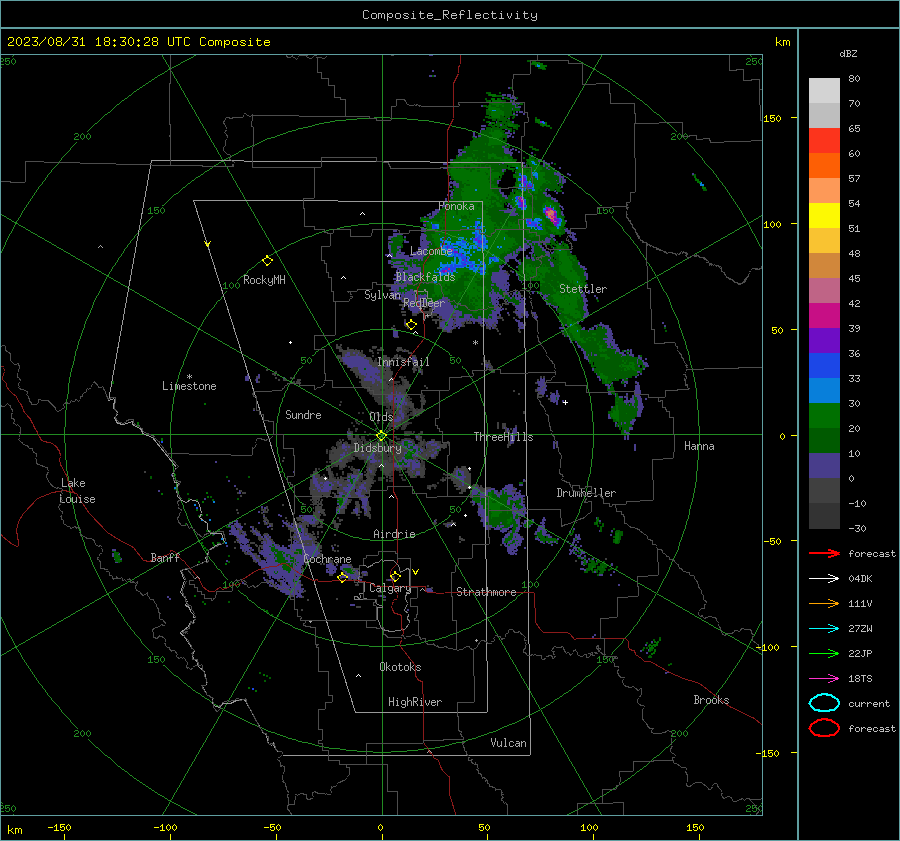Select the slate 0-10 dBZ color swatch

tap(824, 466)
